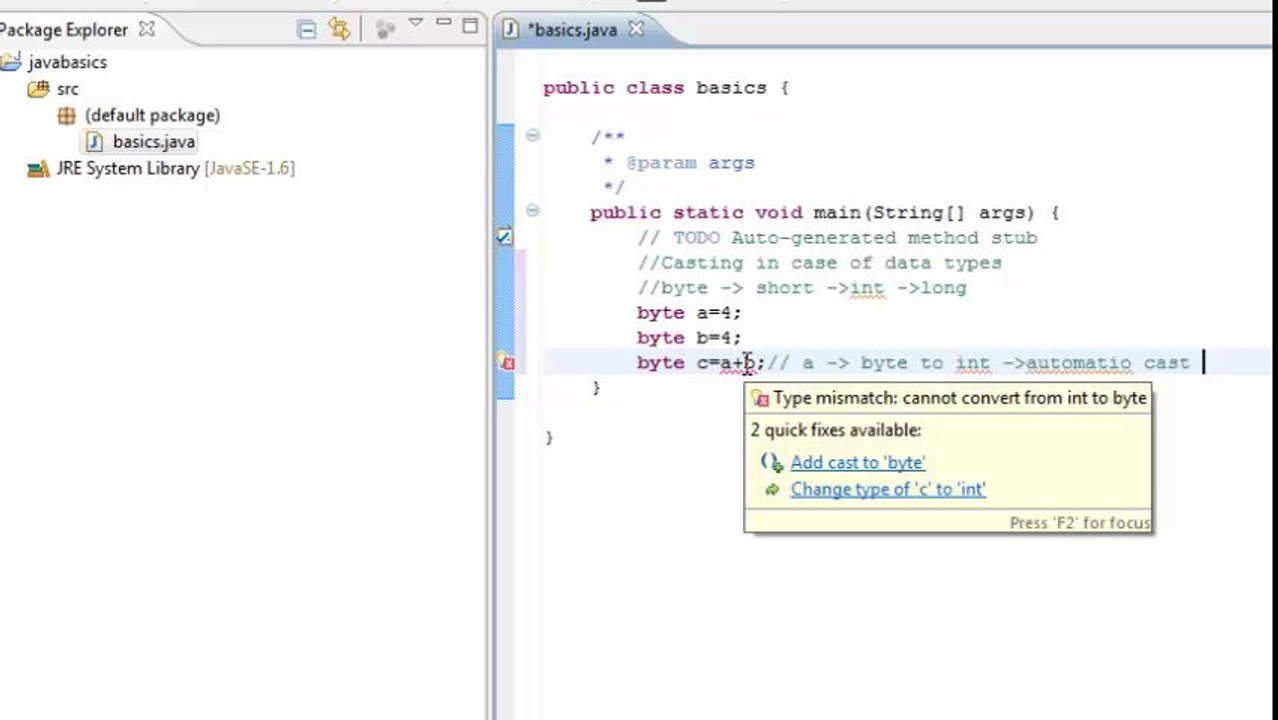This screenshot has width=1278, height=720.
Task: Select JRE System Library entry
Action: [175, 168]
